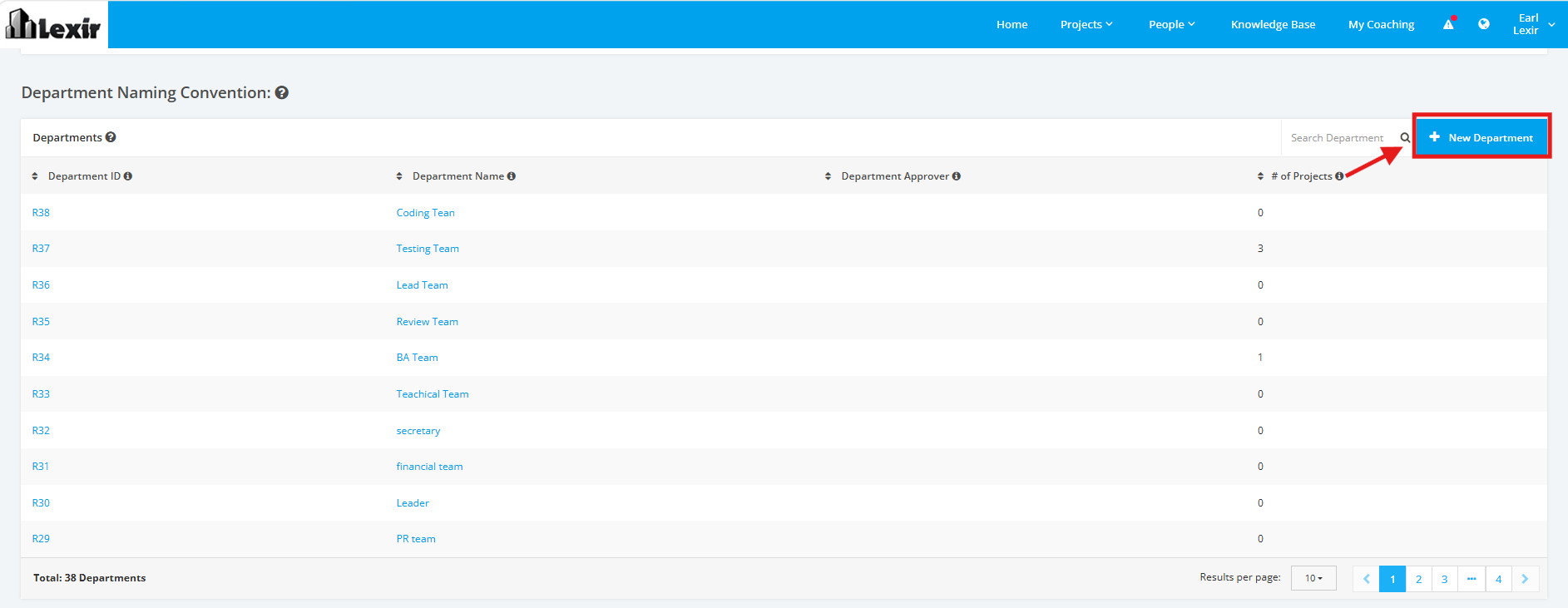Screen dimensions: 1568x608
Task: Click BA Team project count 1
Action: click(x=1260, y=358)
